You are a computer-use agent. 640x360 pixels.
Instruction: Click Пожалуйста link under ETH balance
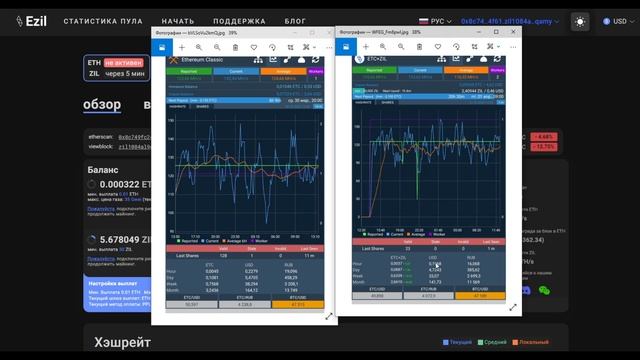(x=101, y=209)
